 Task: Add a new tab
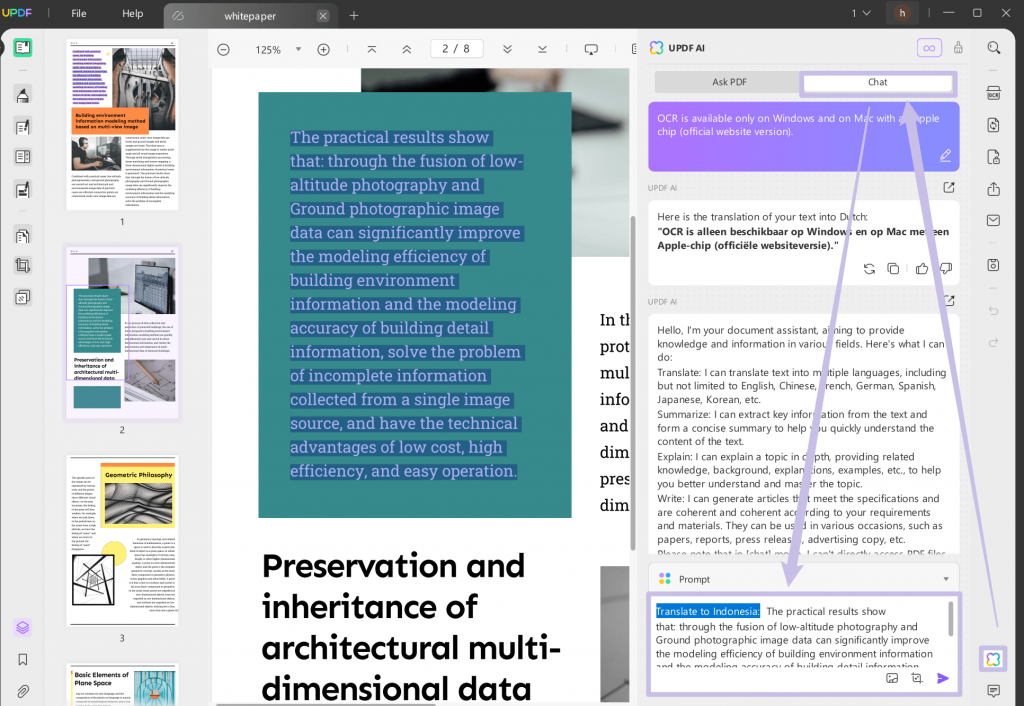[354, 16]
